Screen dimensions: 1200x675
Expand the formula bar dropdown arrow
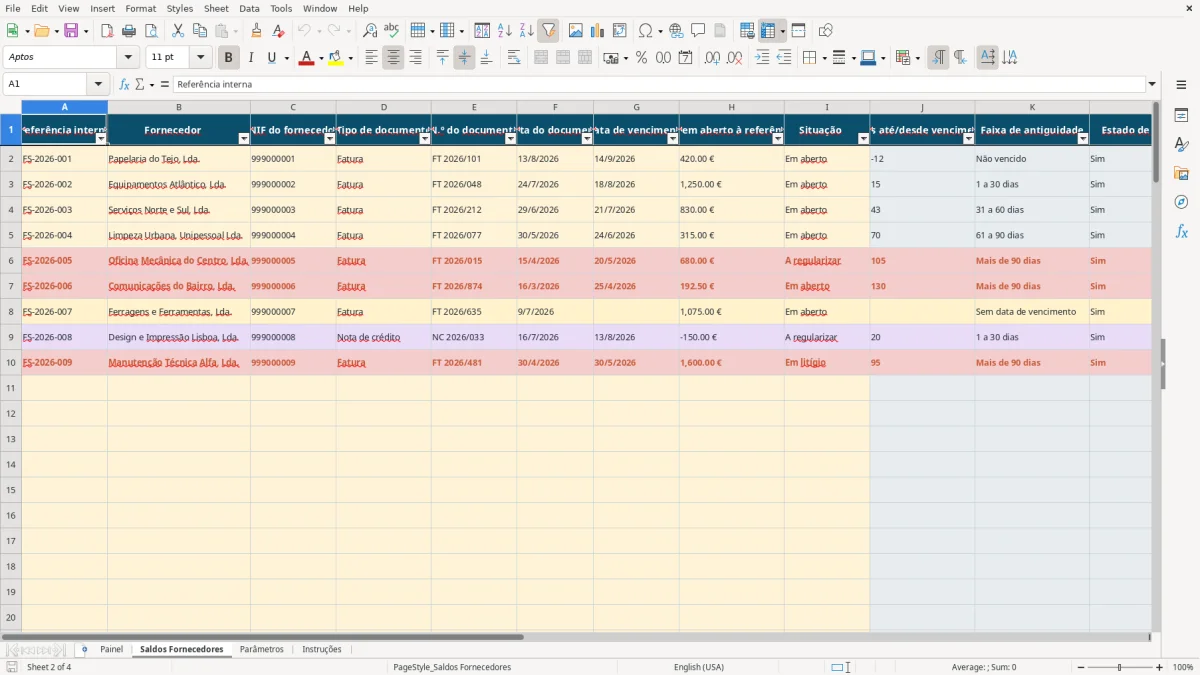coord(1152,84)
